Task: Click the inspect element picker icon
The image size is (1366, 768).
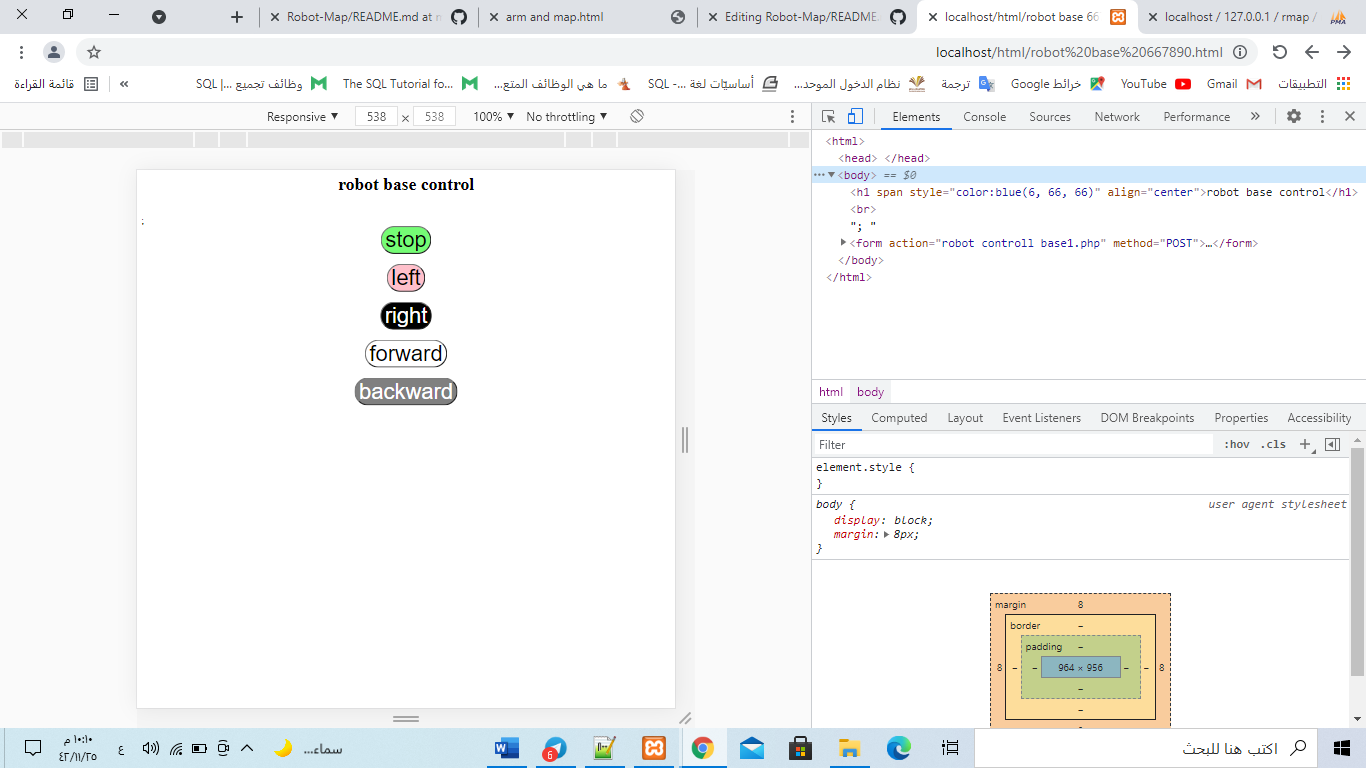Action: click(x=828, y=117)
